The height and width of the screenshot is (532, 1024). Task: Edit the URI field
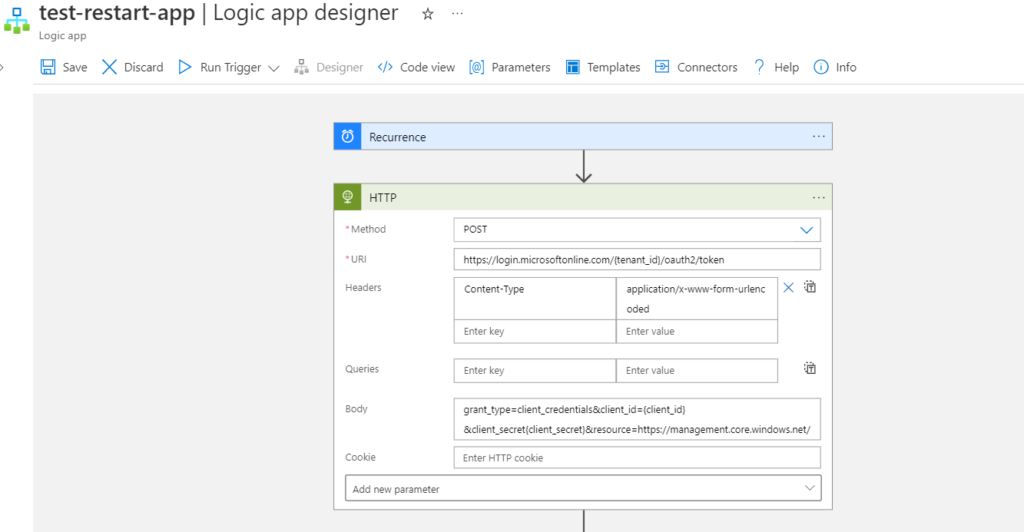[637, 260]
